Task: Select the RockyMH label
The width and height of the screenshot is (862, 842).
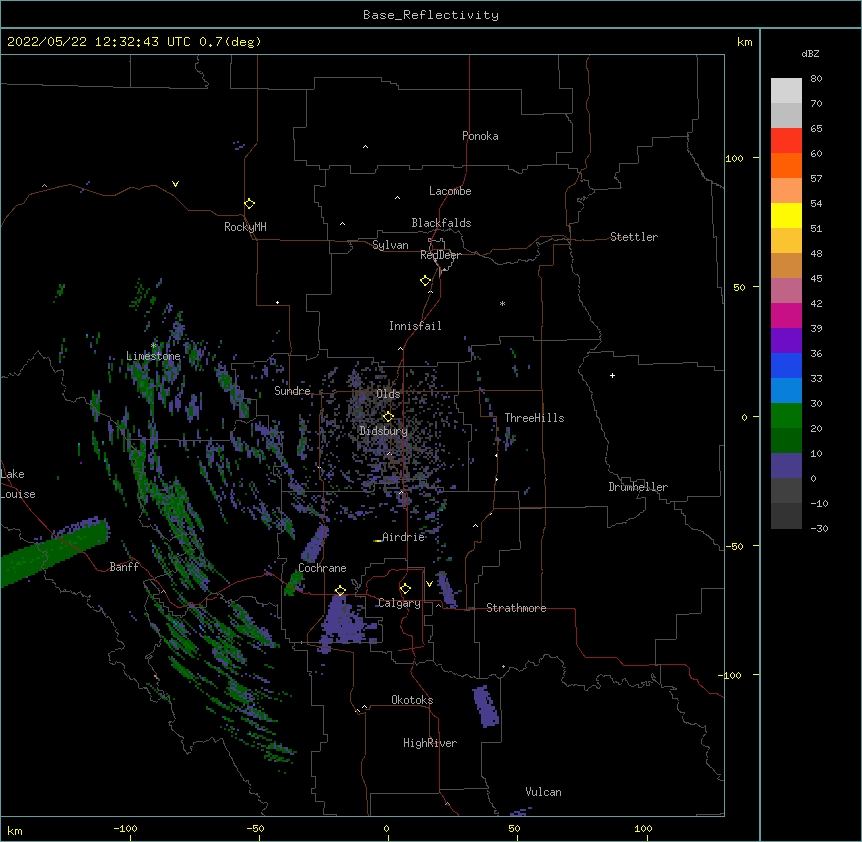Action: tap(245, 227)
